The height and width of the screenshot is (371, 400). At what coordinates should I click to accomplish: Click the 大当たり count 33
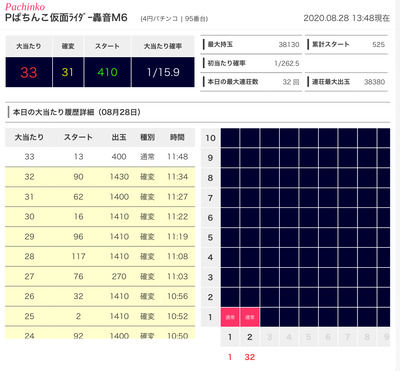coord(29,72)
